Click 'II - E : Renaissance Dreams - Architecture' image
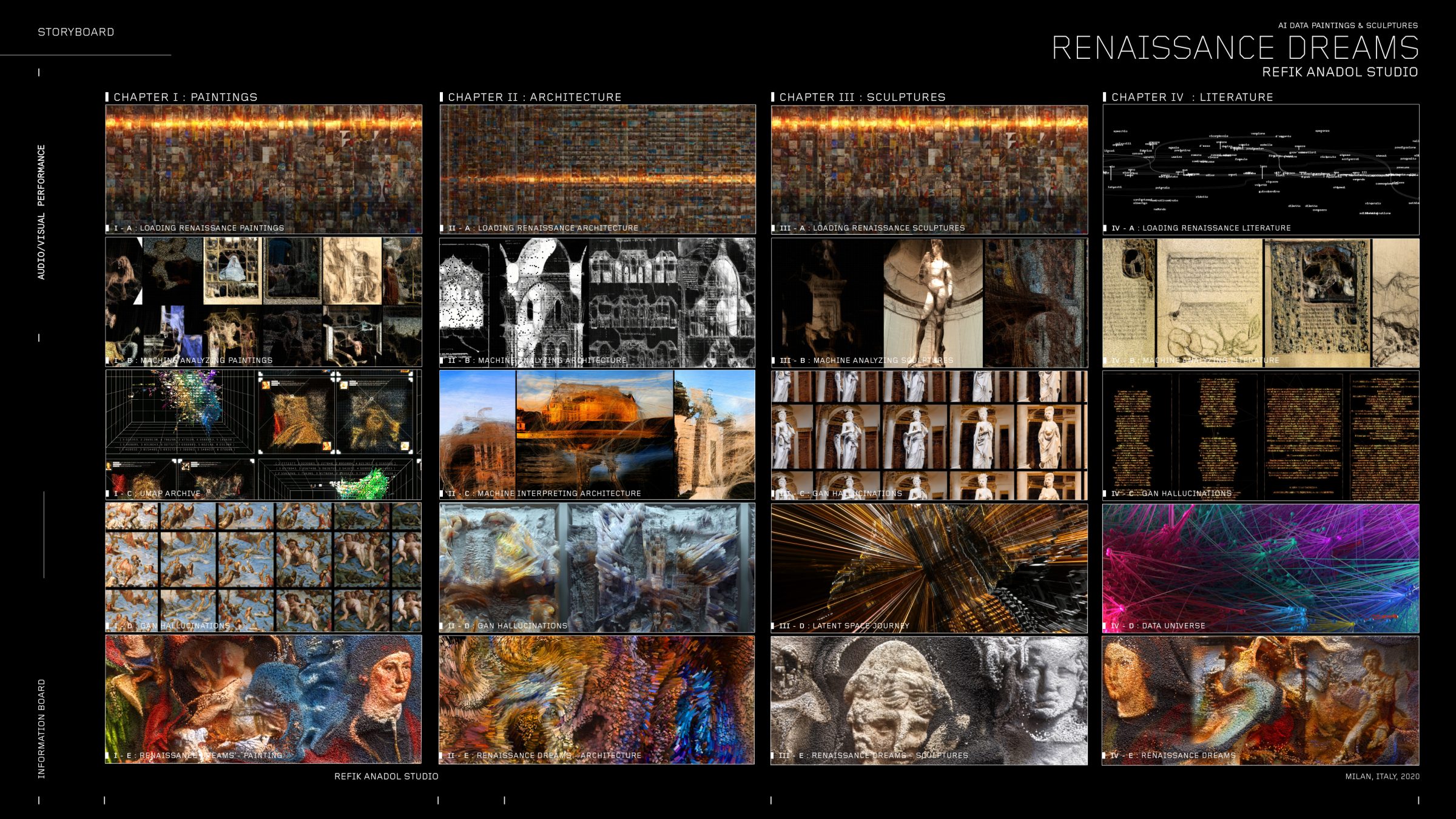 click(598, 699)
